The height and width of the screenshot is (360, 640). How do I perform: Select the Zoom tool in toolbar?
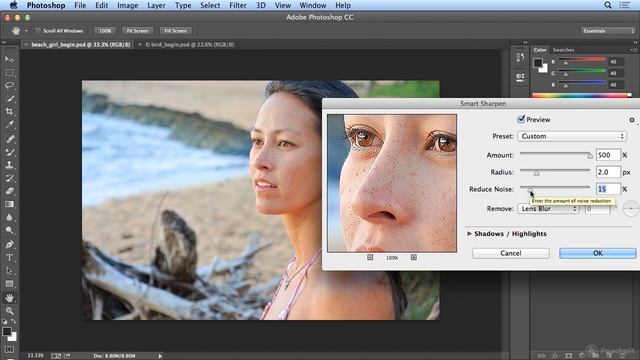(9, 311)
